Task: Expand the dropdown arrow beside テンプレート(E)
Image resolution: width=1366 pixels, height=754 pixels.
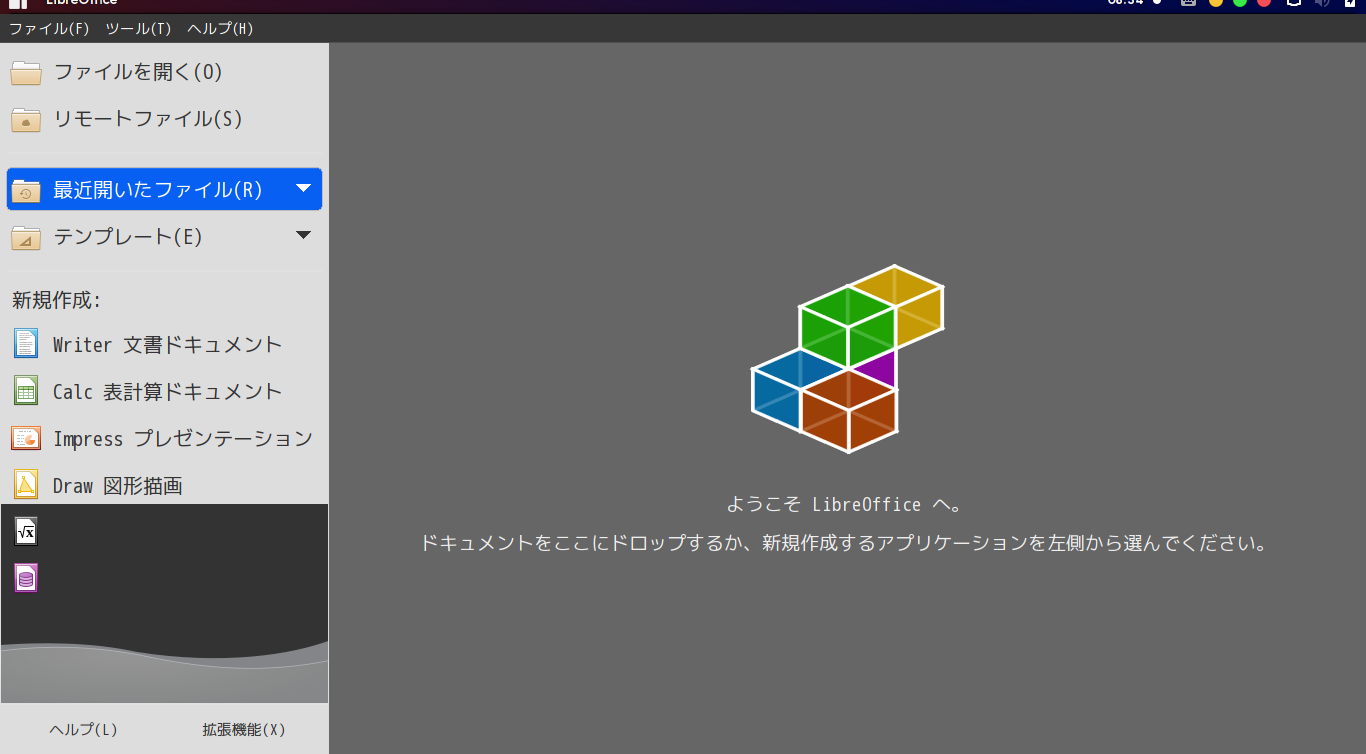Action: [x=304, y=236]
